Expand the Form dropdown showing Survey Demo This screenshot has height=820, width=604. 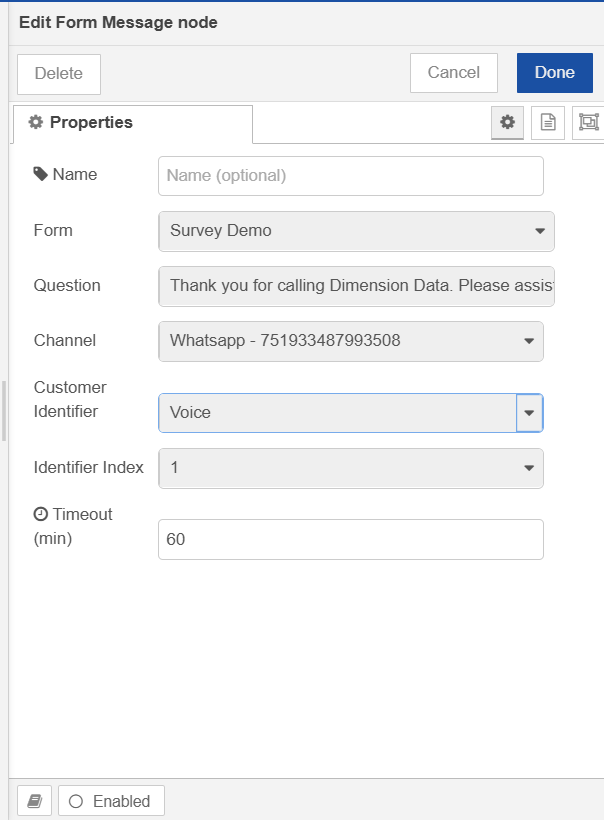(x=356, y=231)
